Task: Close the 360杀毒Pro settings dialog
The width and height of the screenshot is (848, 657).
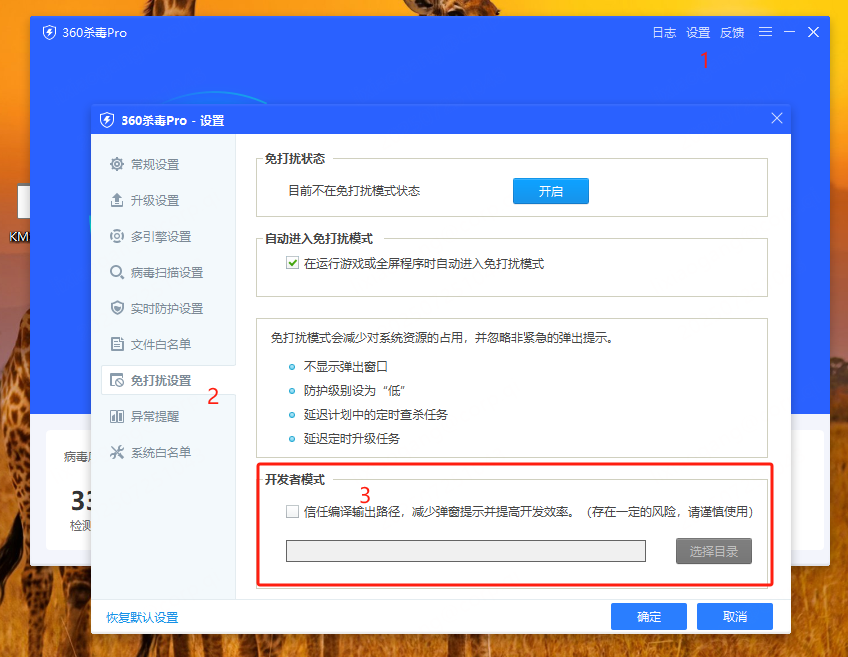Action: (x=777, y=118)
